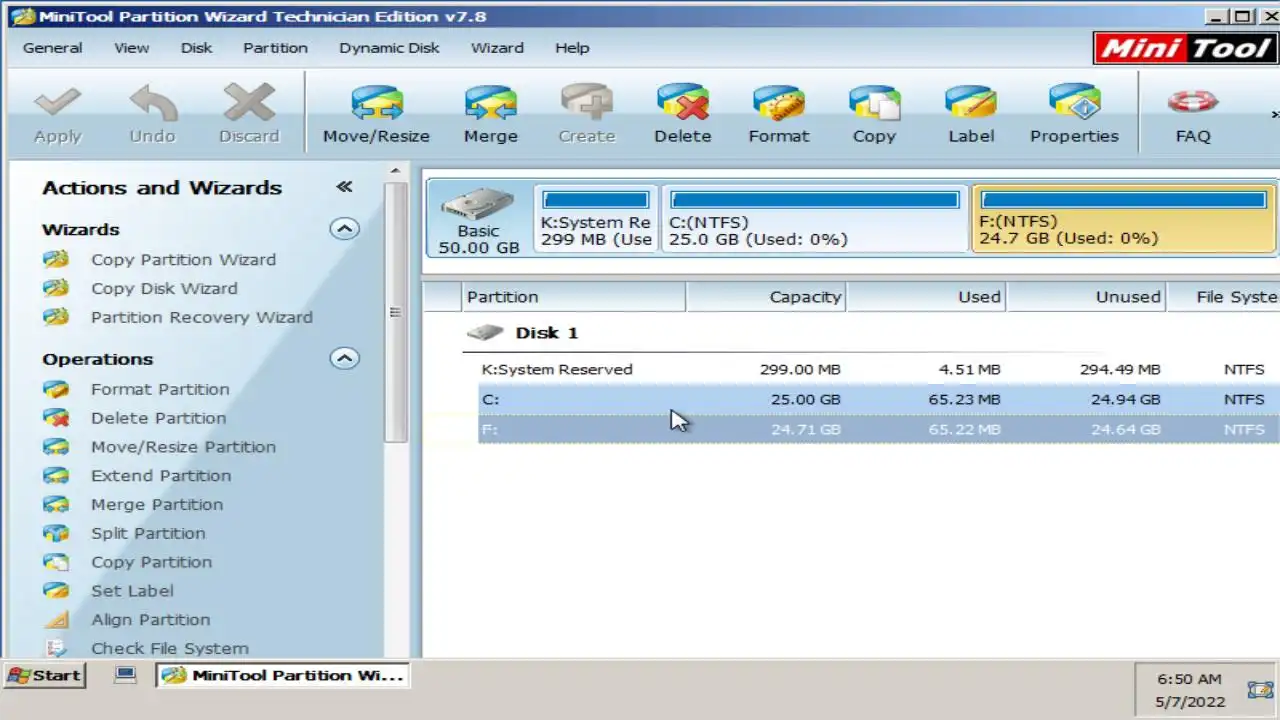Viewport: 1280px width, 720px height.
Task: Open the Windows Start button
Action: point(46,676)
